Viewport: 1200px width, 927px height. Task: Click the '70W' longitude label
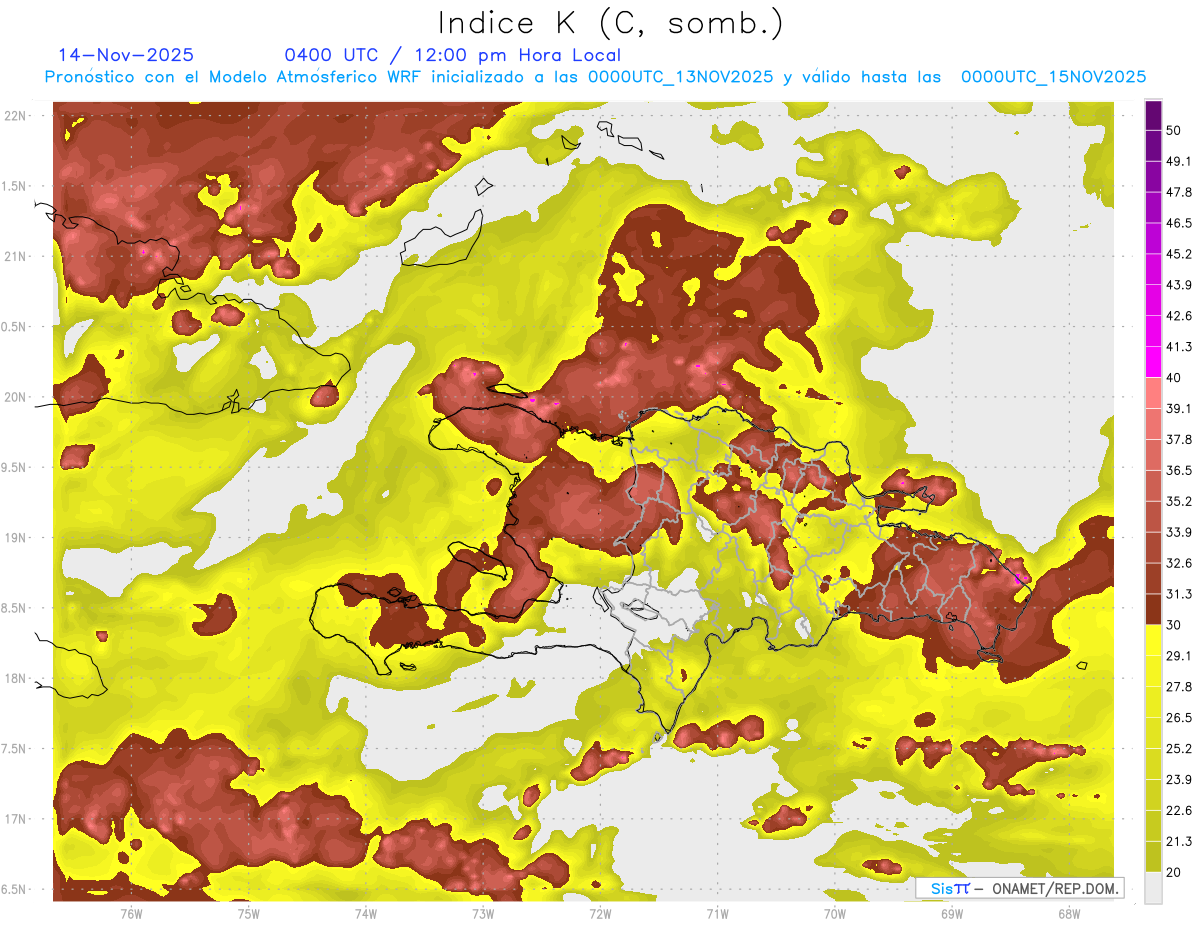[834, 913]
